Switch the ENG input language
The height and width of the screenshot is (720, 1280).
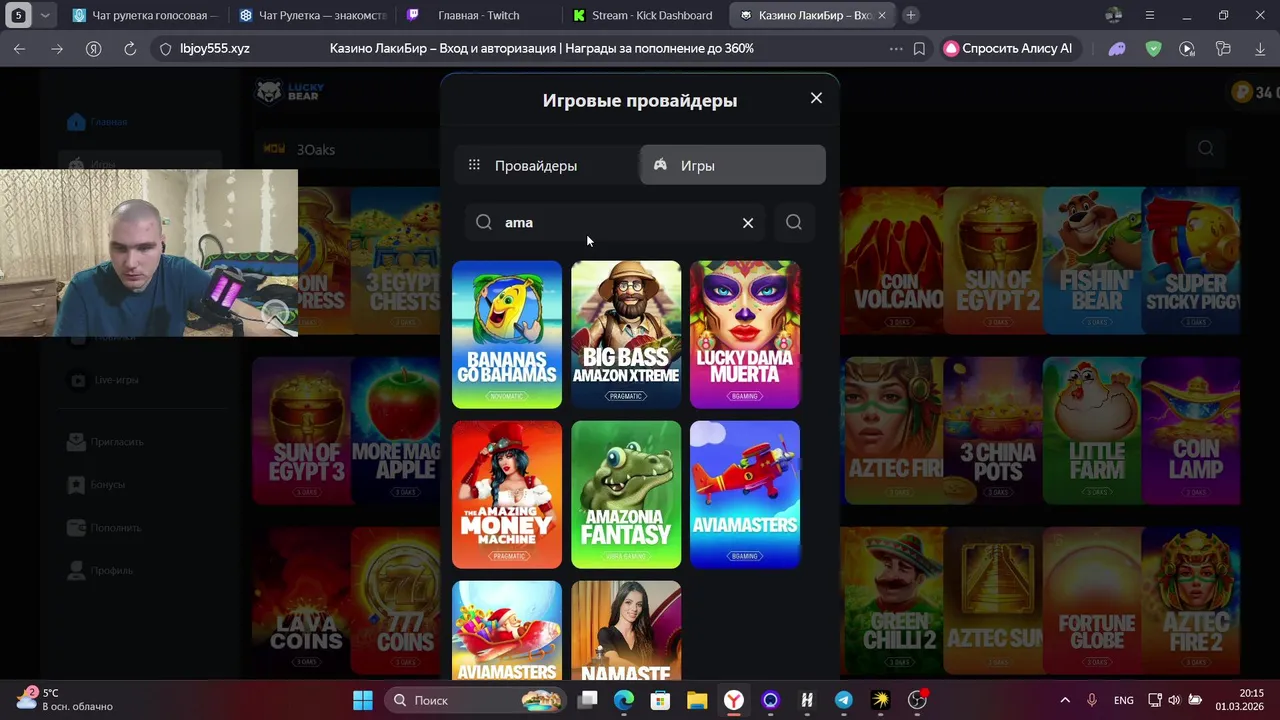[x=1123, y=700]
